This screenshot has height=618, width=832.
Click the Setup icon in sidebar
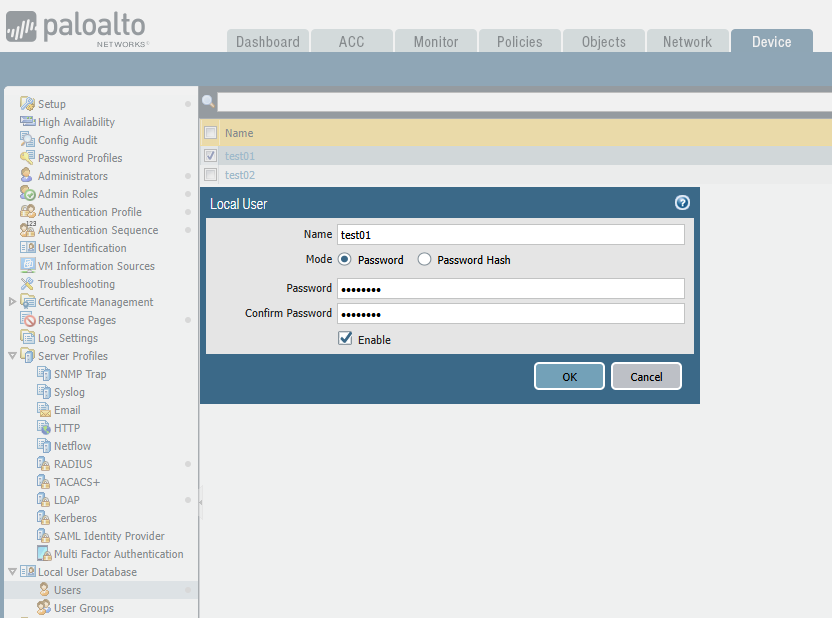(28, 103)
